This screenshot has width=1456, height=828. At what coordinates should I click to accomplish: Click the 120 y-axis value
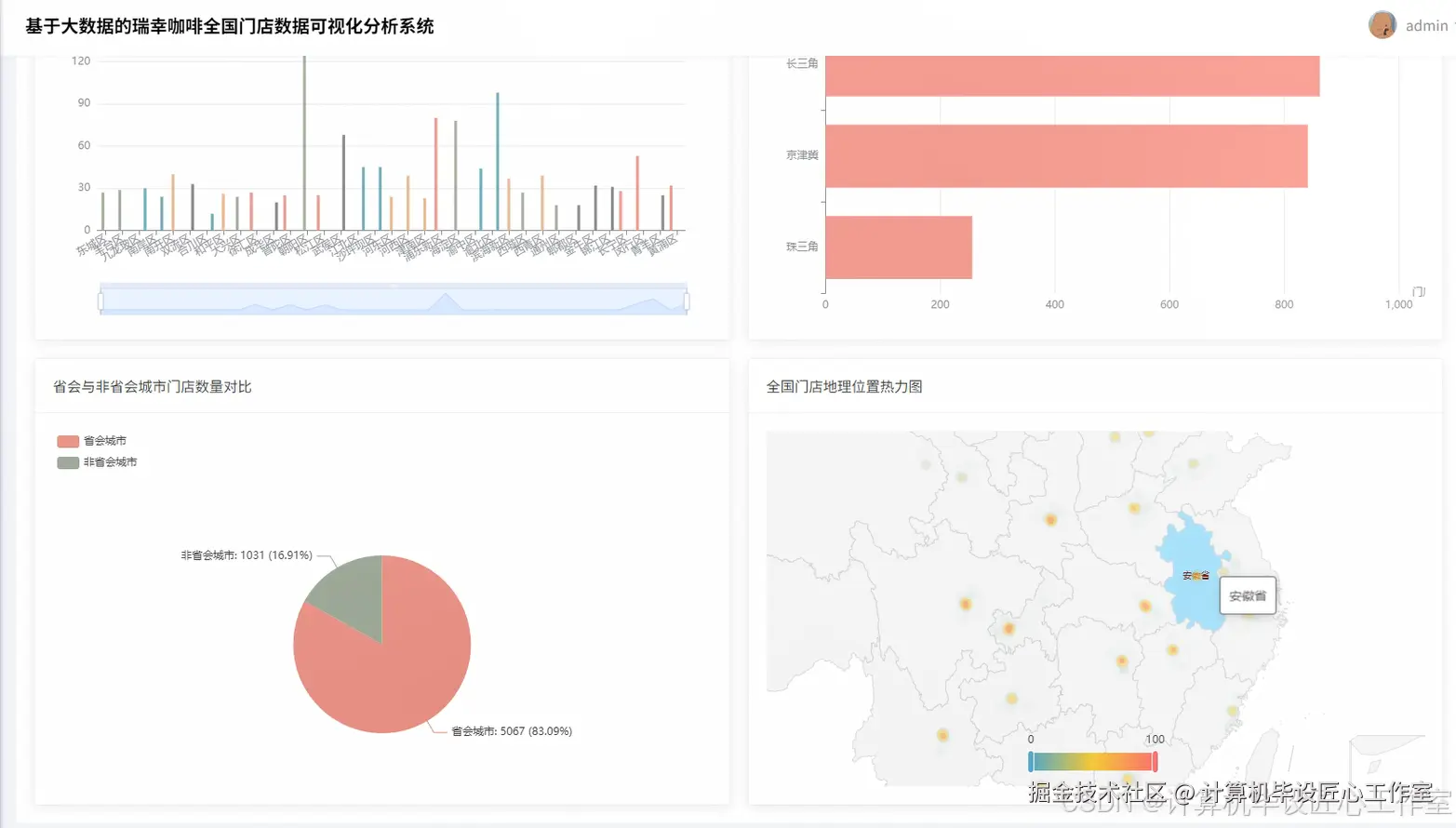81,60
